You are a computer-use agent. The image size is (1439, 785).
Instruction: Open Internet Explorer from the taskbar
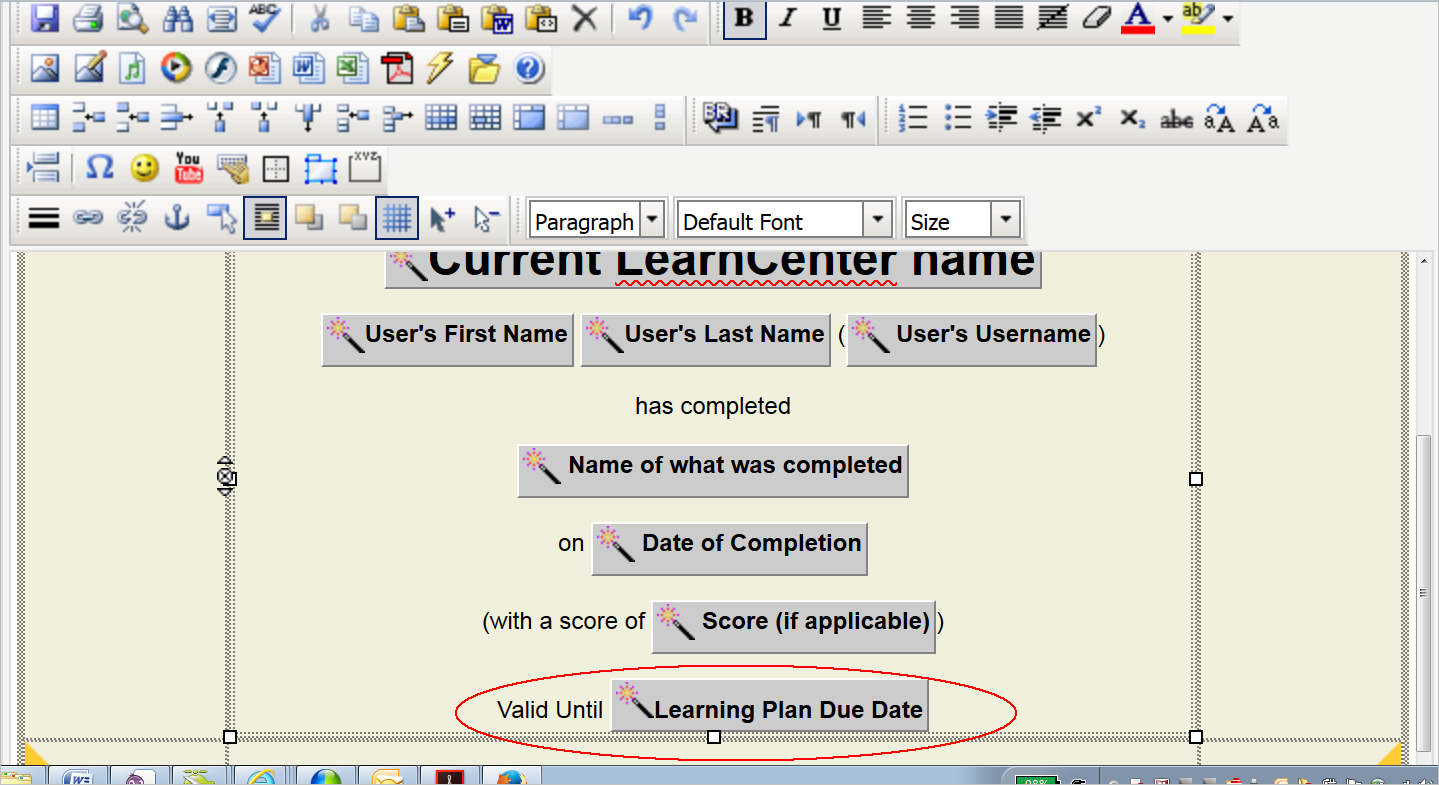coord(263,776)
